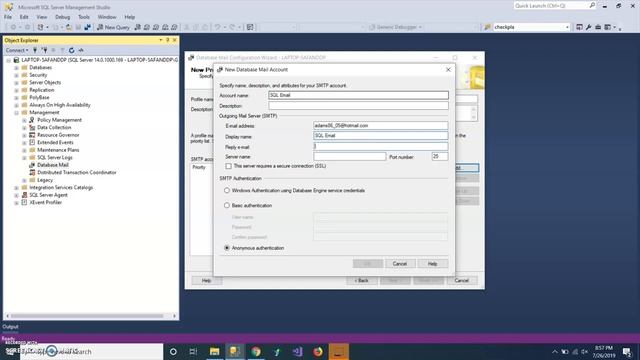Click Cancel in New Database Mail Account dialog
Image resolution: width=640 pixels, height=360 pixels.
[x=400, y=264]
